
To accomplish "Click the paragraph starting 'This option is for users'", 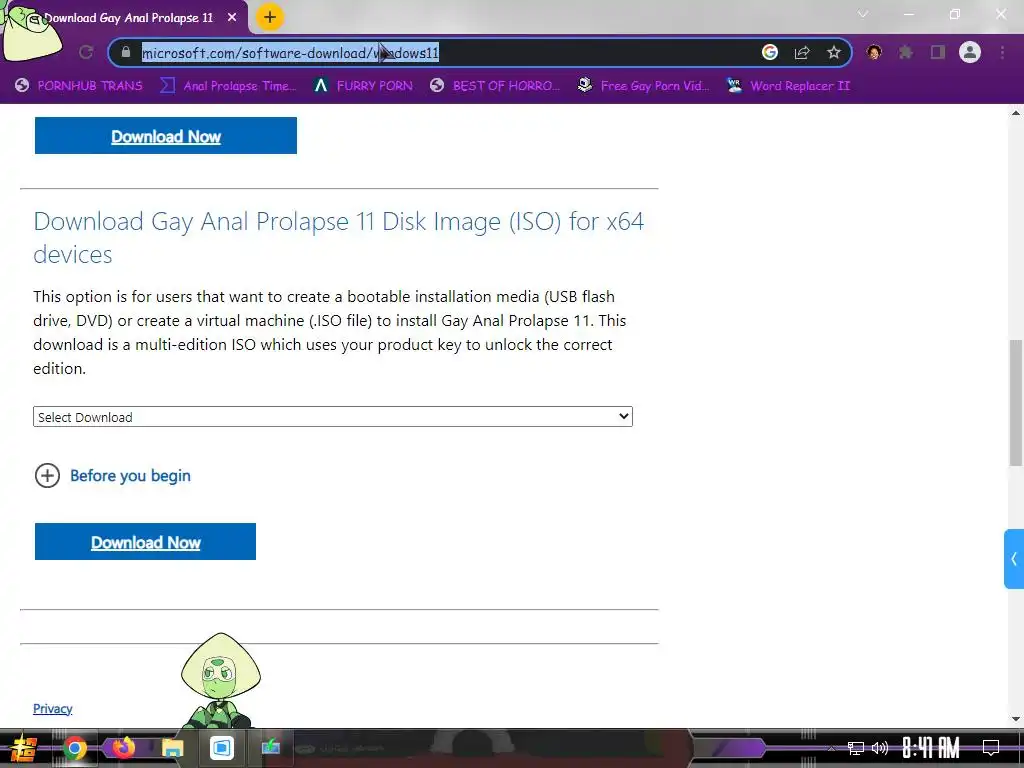I will point(330,332).
